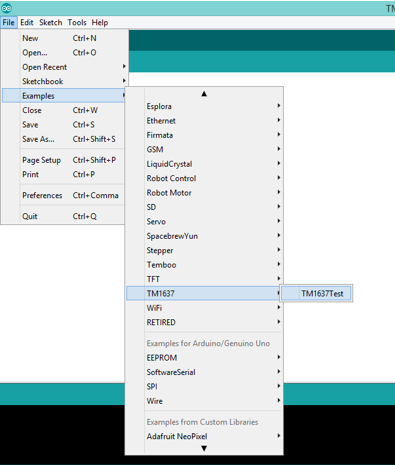The height and width of the screenshot is (465, 395).
Task: Open the Wire examples submenu
Action: 204,401
